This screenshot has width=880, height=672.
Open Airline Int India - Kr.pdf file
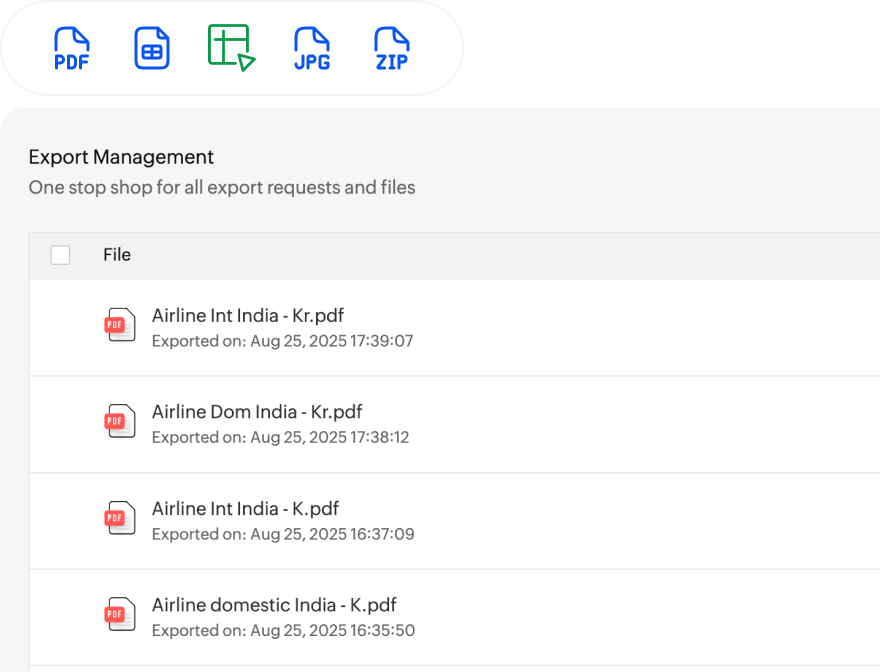coord(248,316)
